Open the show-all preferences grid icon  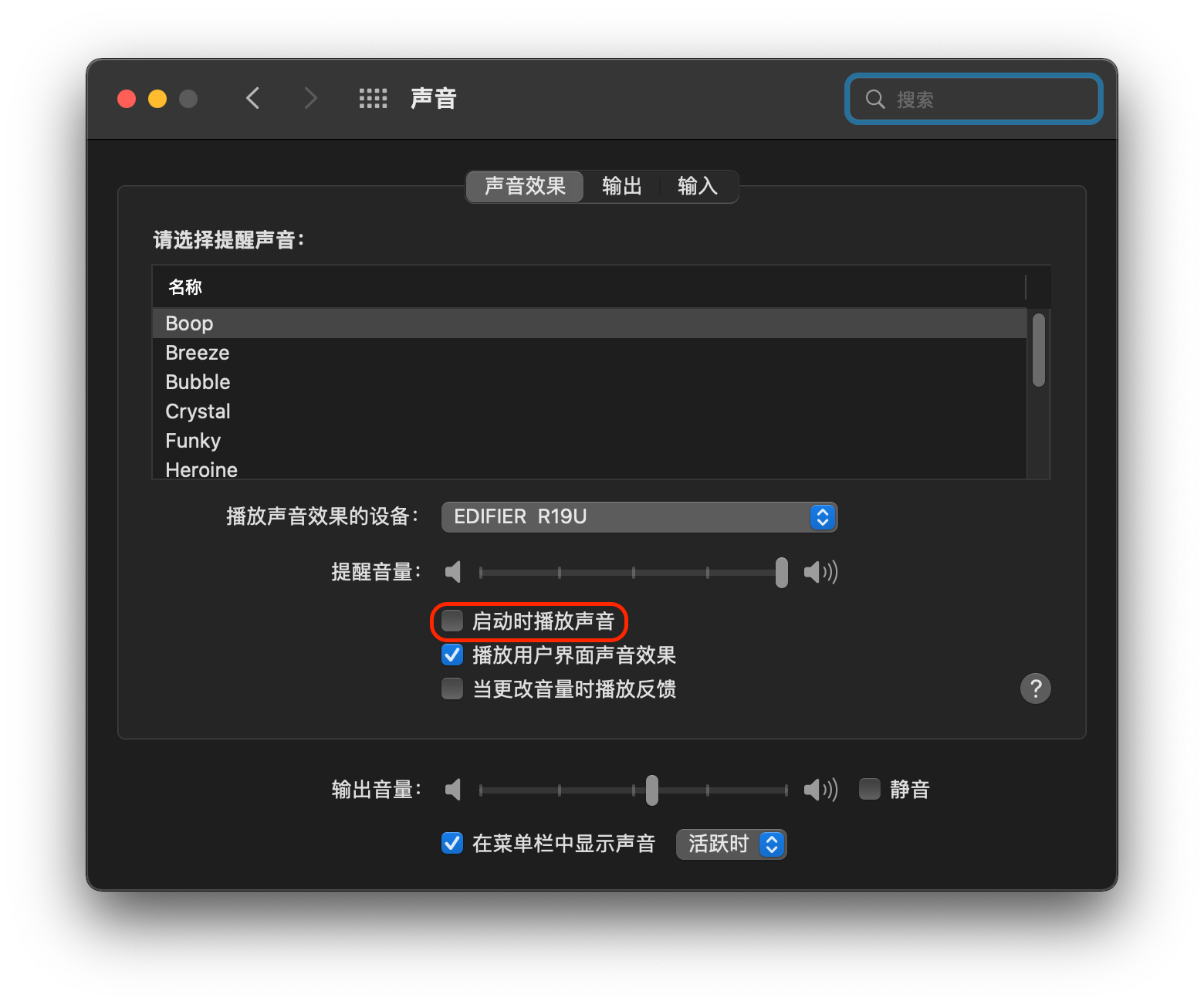(x=373, y=98)
